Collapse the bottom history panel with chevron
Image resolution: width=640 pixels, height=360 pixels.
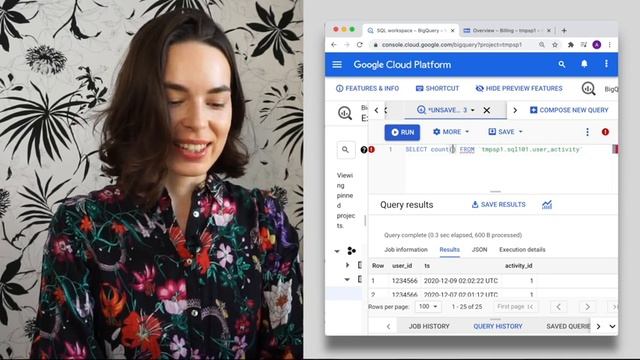(x=612, y=326)
